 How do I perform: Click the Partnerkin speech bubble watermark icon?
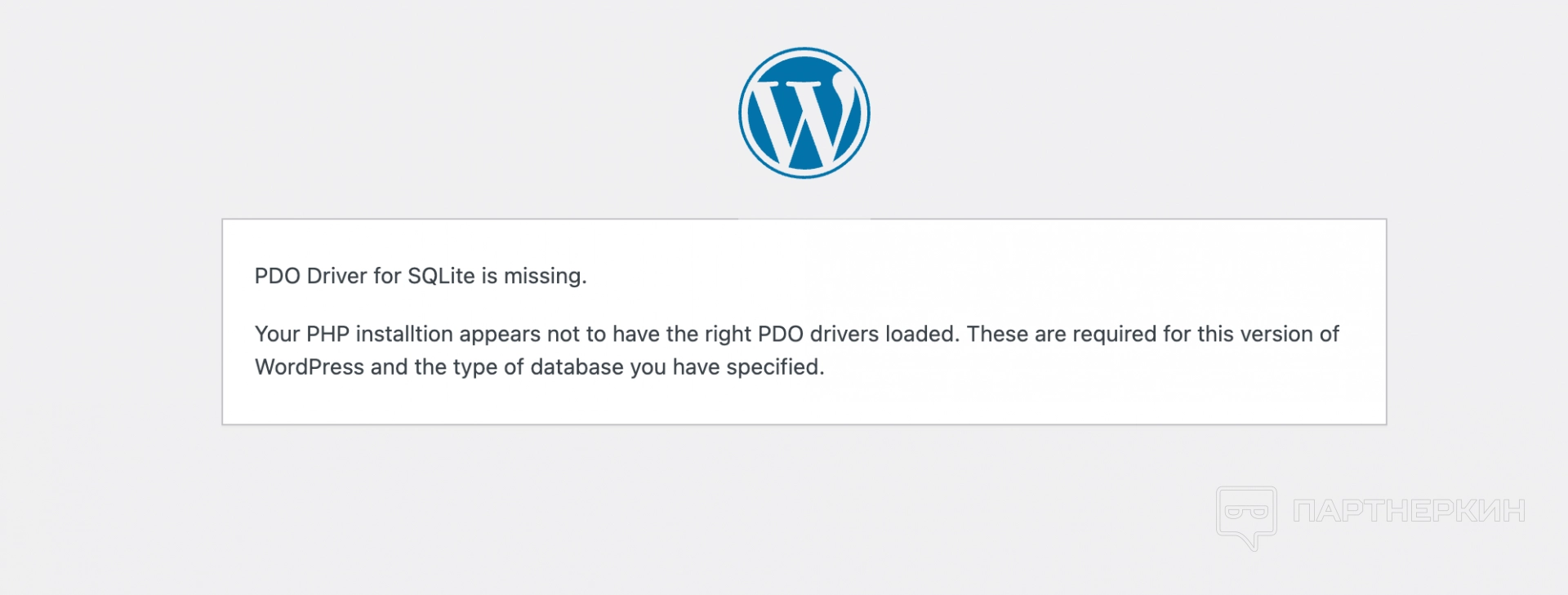[x=1246, y=517]
